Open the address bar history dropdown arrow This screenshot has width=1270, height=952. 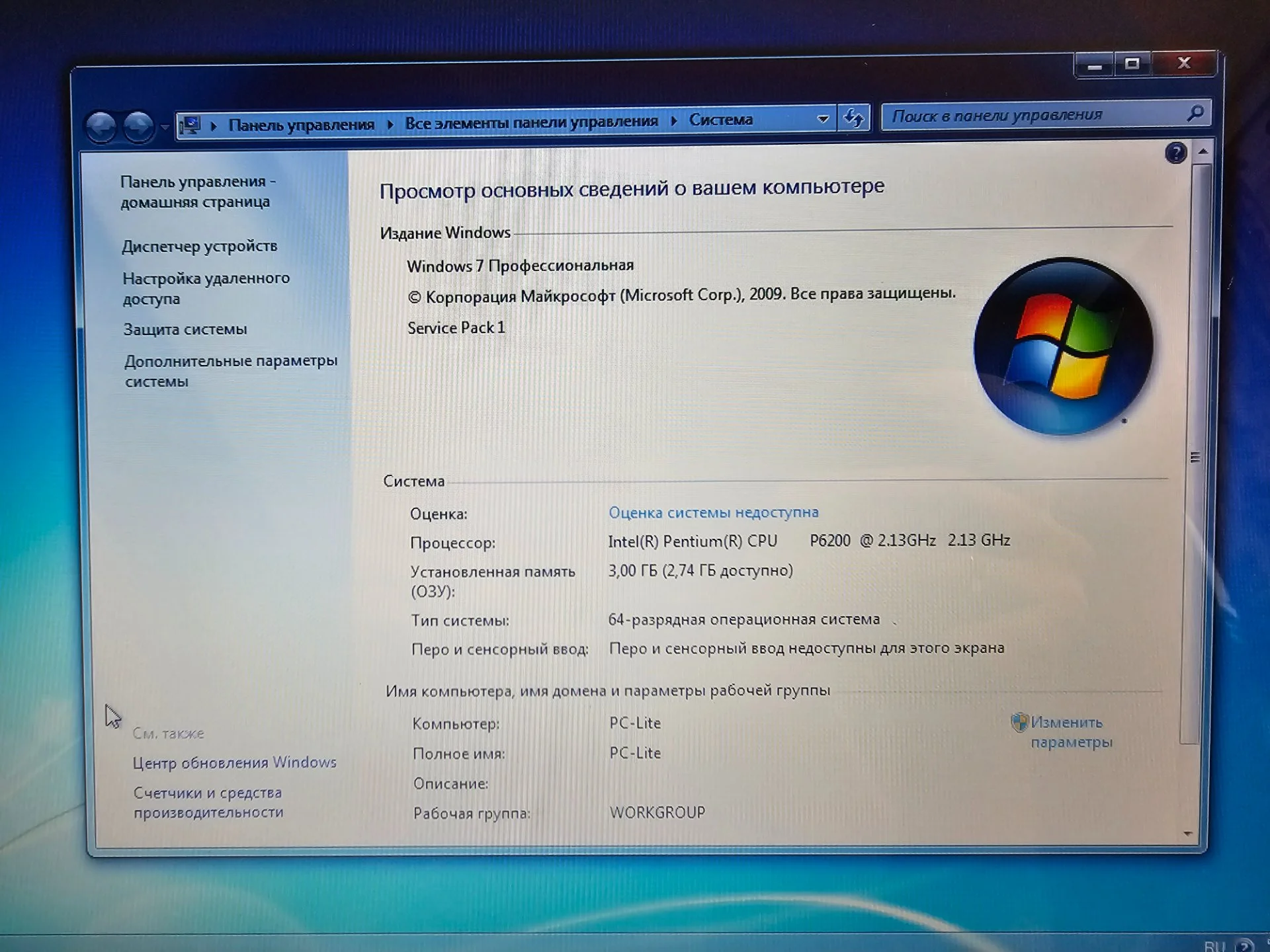(823, 119)
